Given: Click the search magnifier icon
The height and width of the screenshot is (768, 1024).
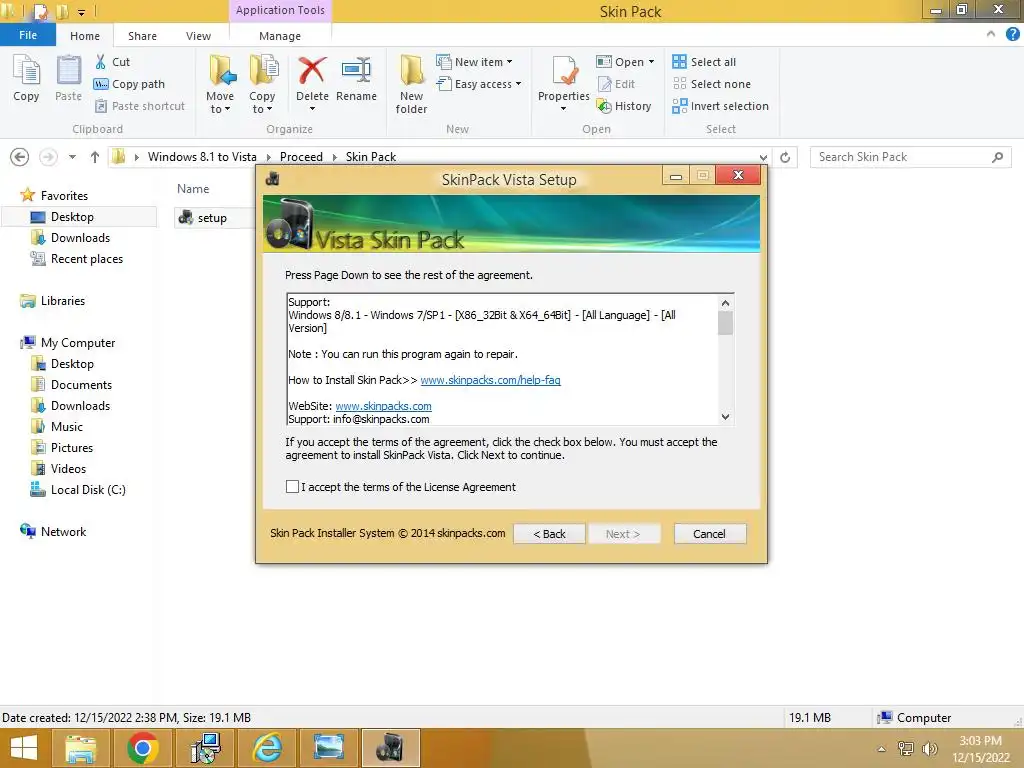Looking at the screenshot, I should [997, 157].
